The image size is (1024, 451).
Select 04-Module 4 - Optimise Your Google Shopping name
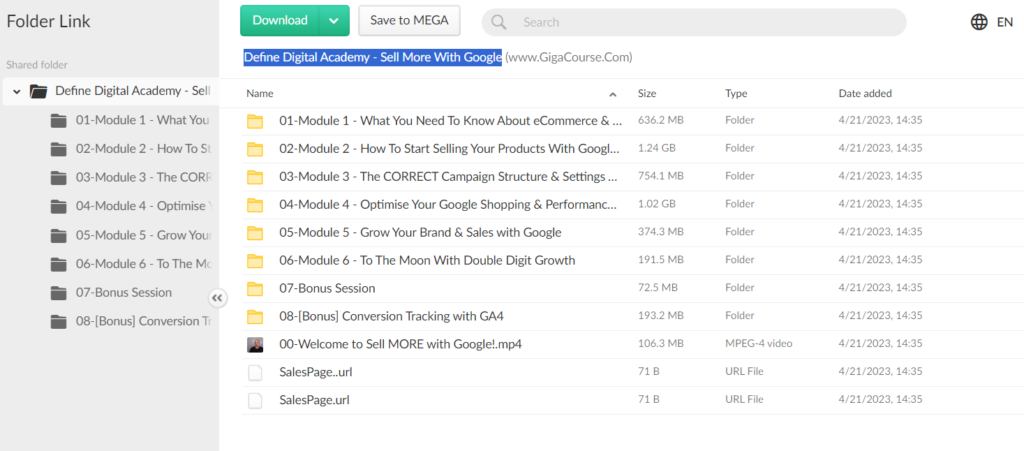pyautogui.click(x=449, y=205)
